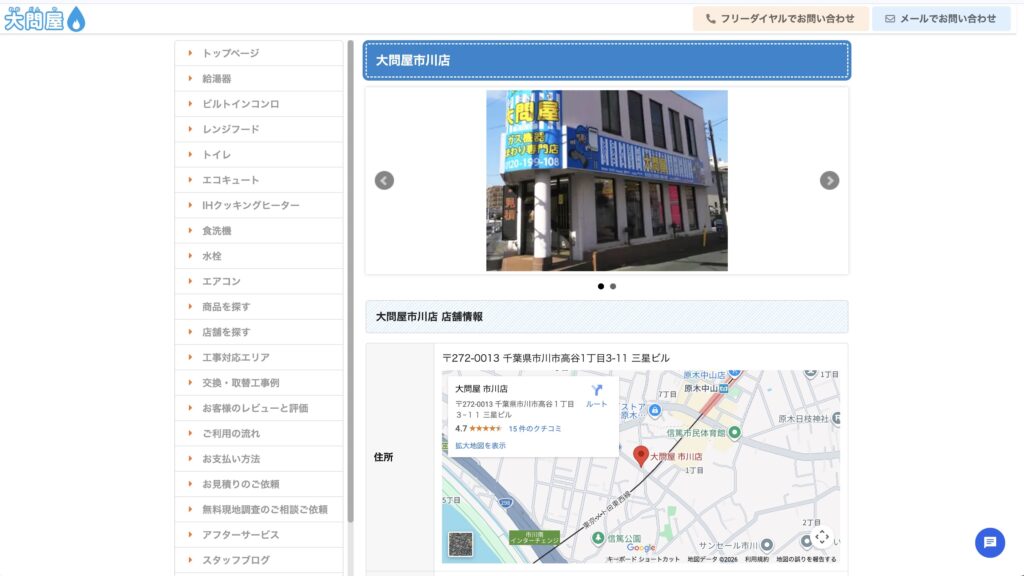Open the blue chat bubble widget
Image resolution: width=1024 pixels, height=576 pixels.
(x=989, y=542)
